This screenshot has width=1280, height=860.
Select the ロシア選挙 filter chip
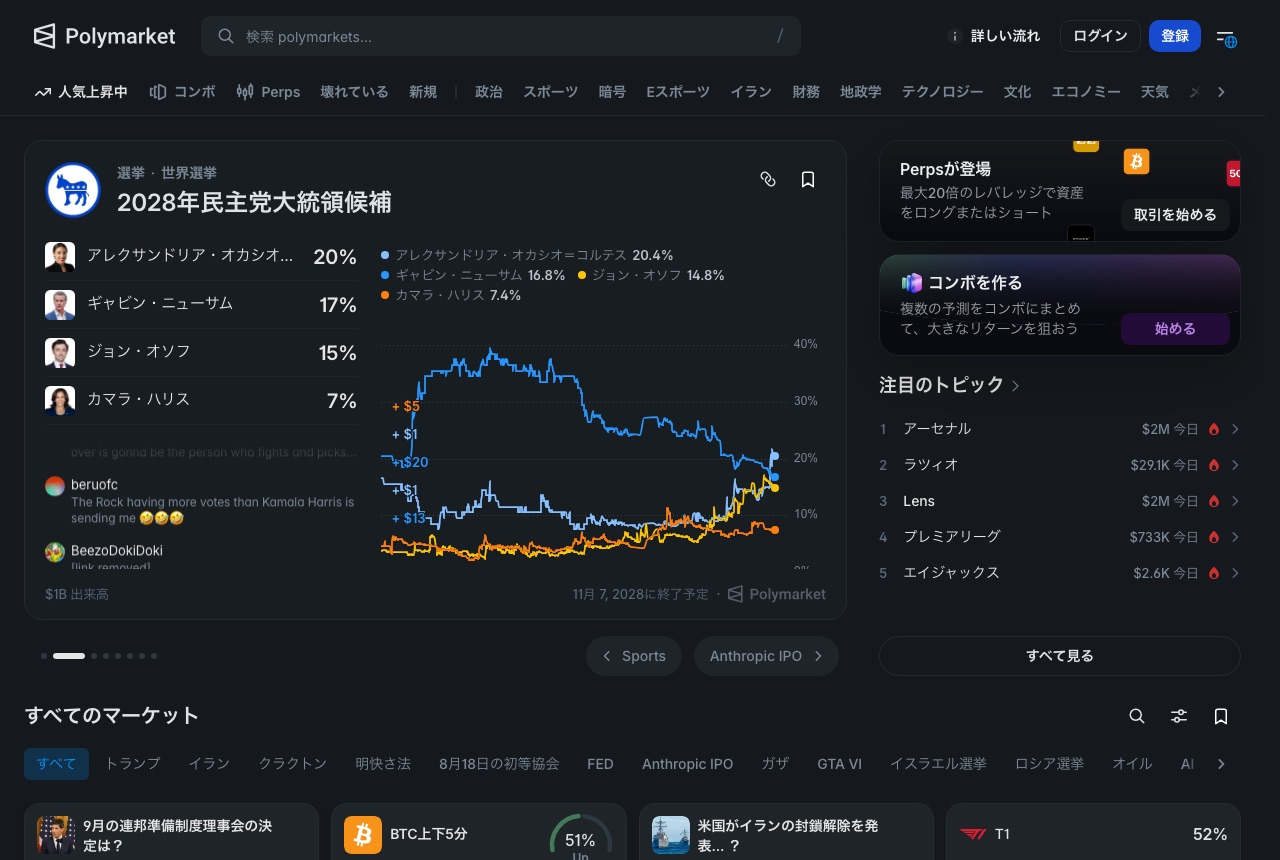pos(1050,764)
